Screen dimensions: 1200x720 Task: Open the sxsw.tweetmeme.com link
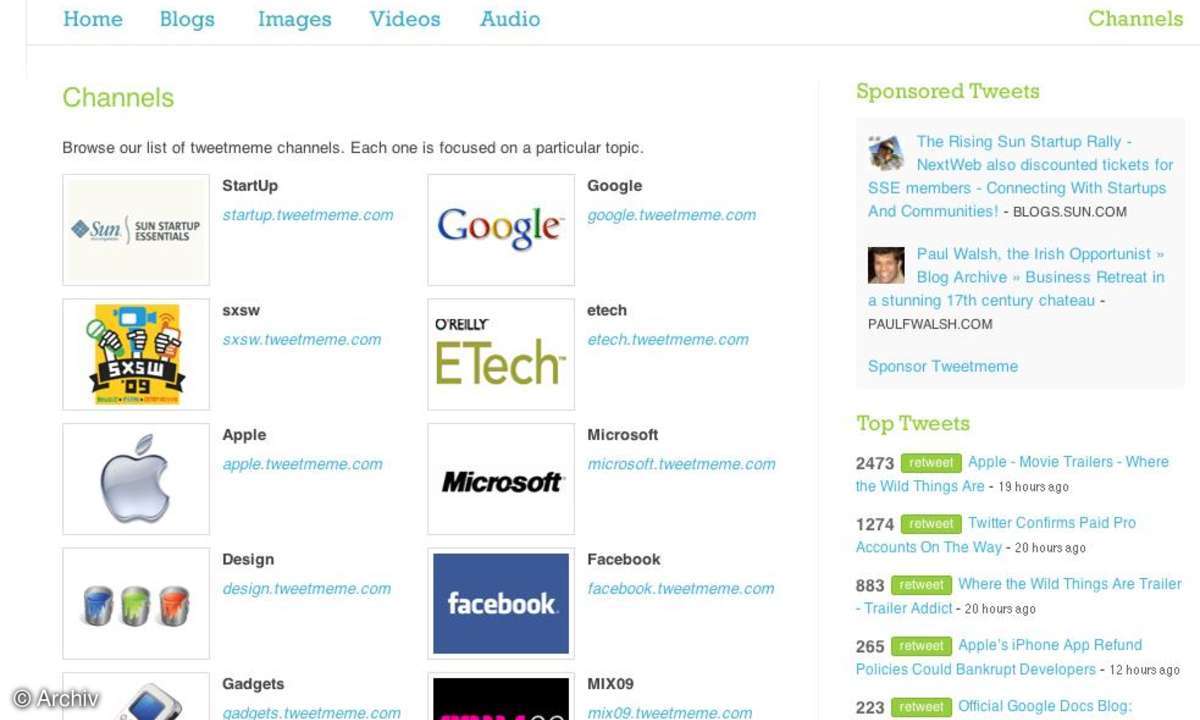point(302,340)
